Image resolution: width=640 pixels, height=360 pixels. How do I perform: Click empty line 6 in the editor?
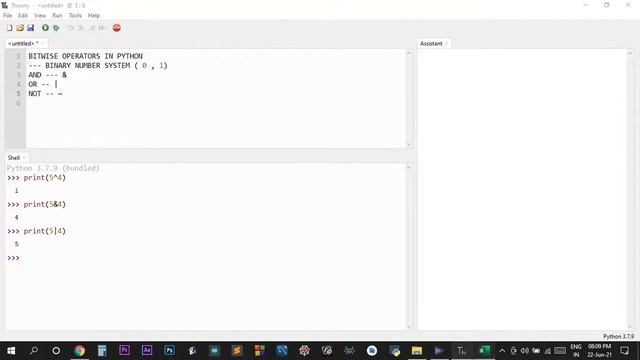[216, 103]
